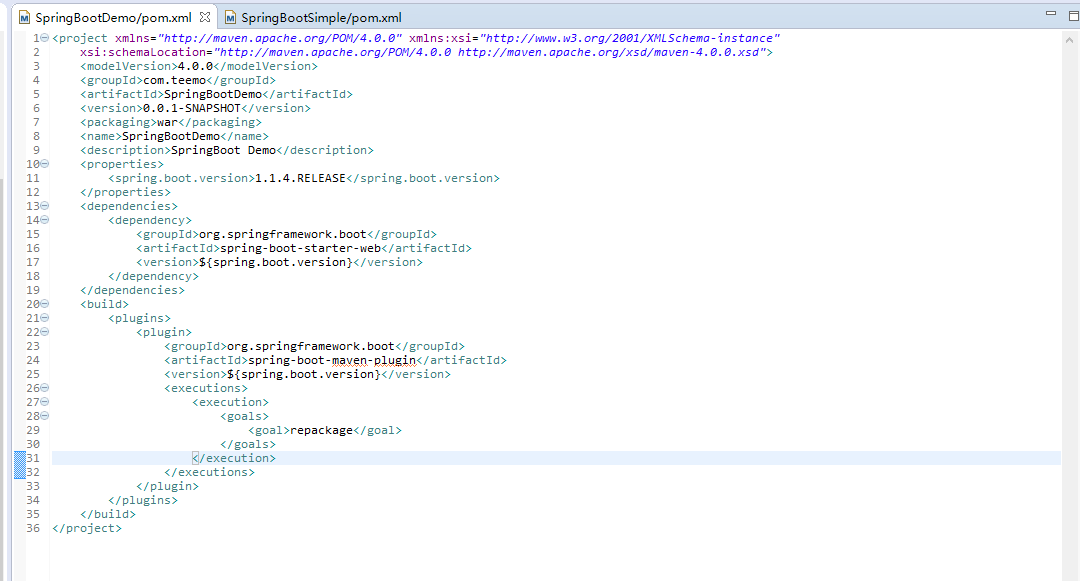Click the 'repackage' goal text
Image resolution: width=1080 pixels, height=581 pixels.
[x=322, y=430]
